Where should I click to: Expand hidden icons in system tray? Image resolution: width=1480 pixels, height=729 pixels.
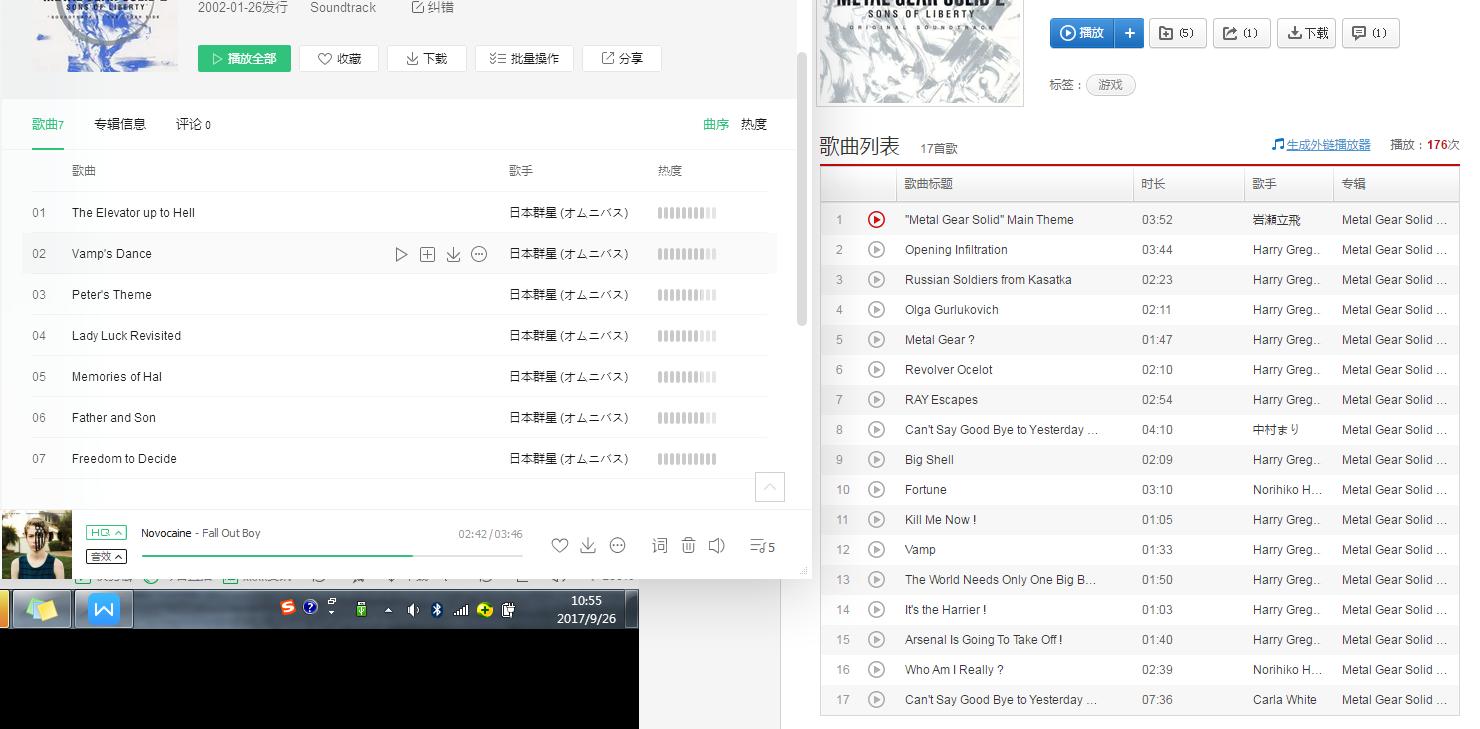(x=386, y=608)
